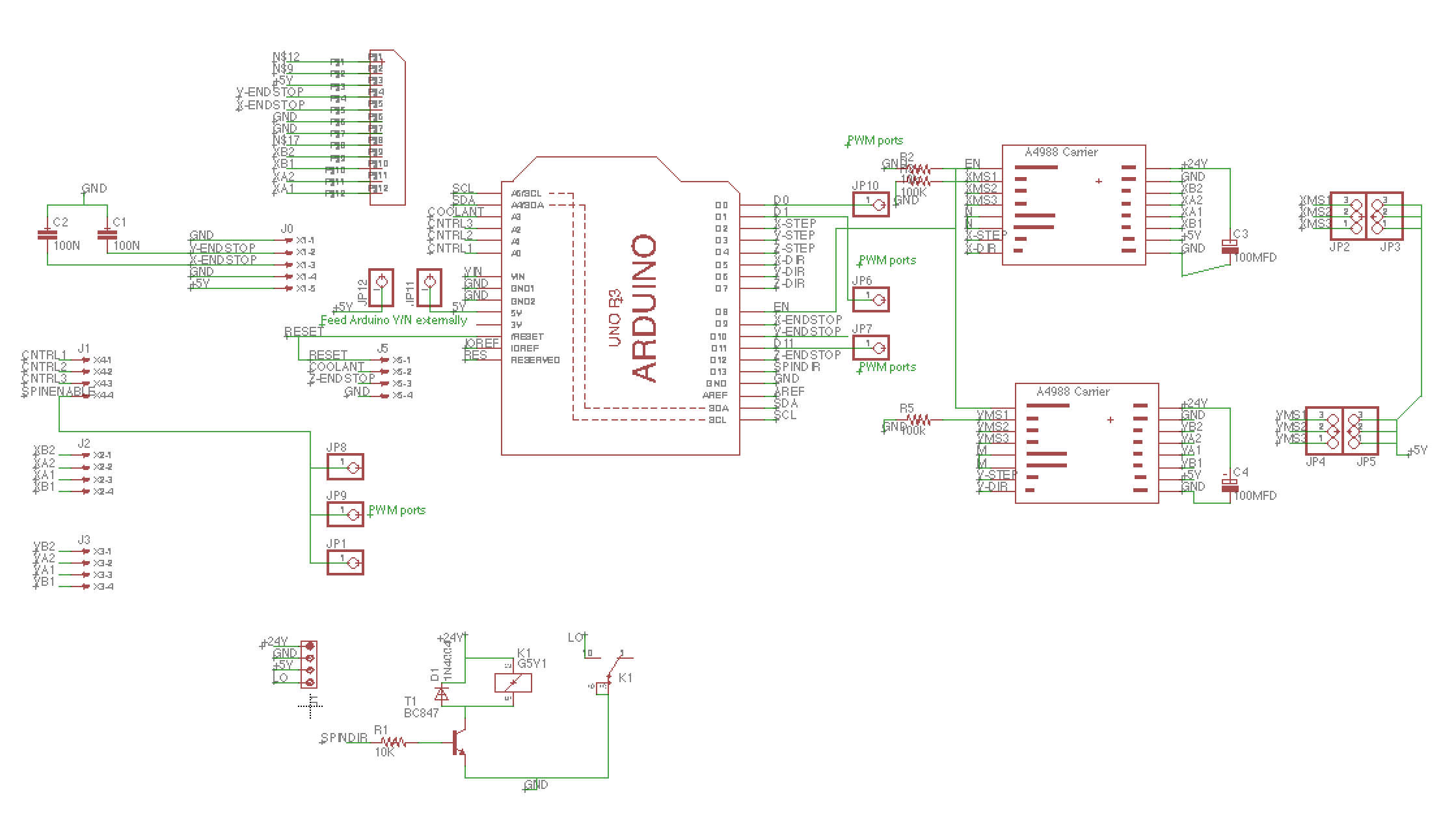Click the GND label under transistor emitter wire

(x=537, y=785)
